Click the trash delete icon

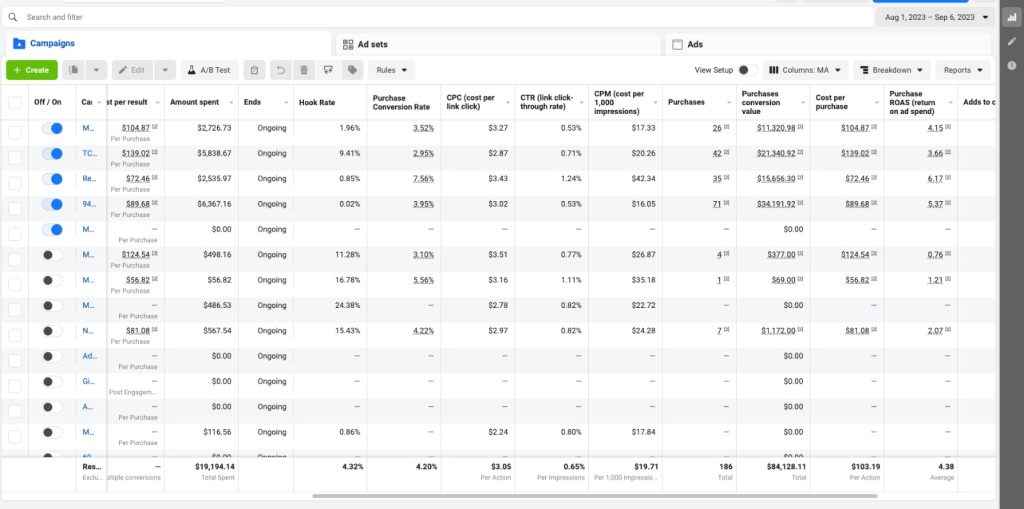(x=303, y=70)
